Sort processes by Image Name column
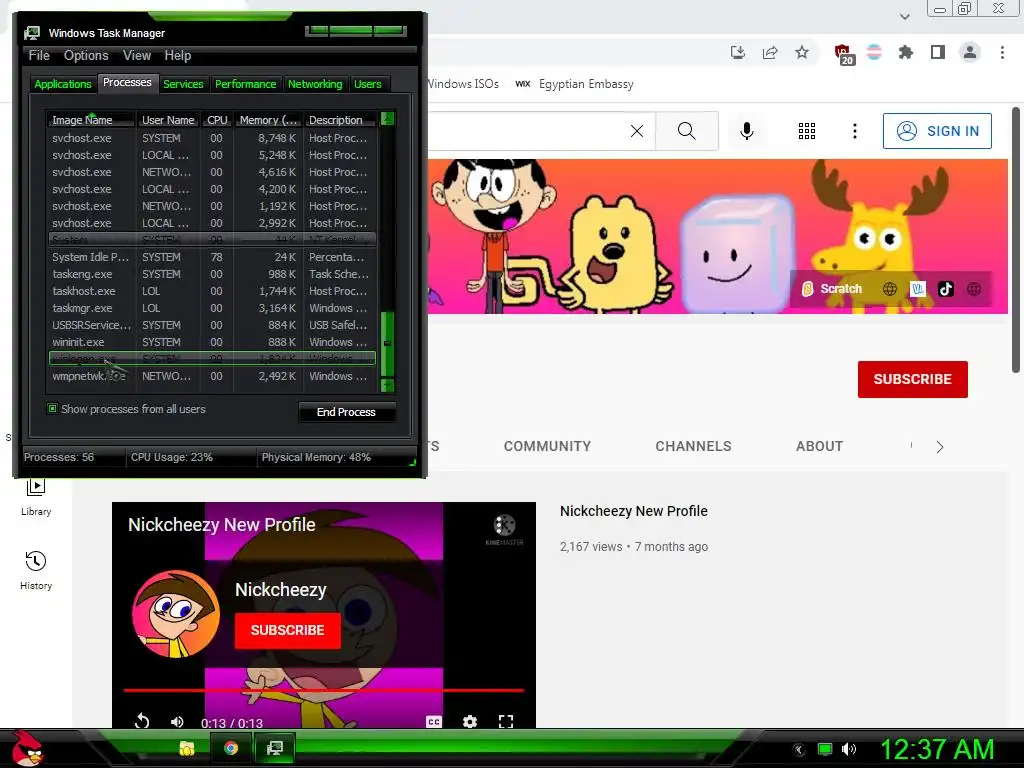This screenshot has width=1024, height=768. (x=91, y=120)
